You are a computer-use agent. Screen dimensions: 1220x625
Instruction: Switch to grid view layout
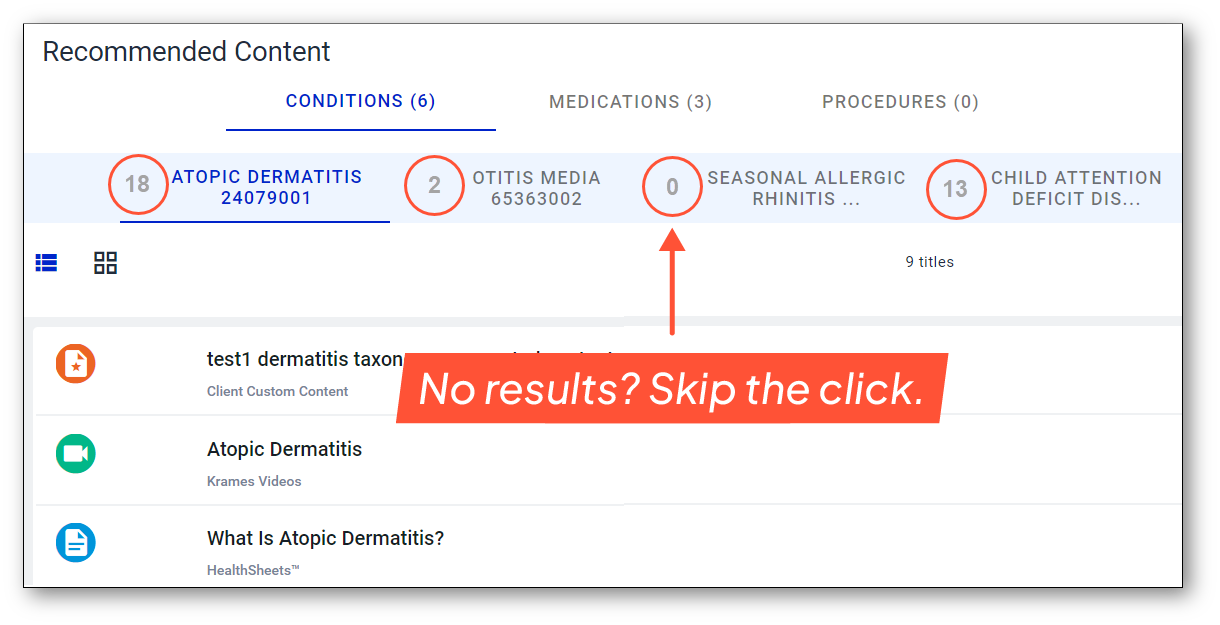pos(105,262)
